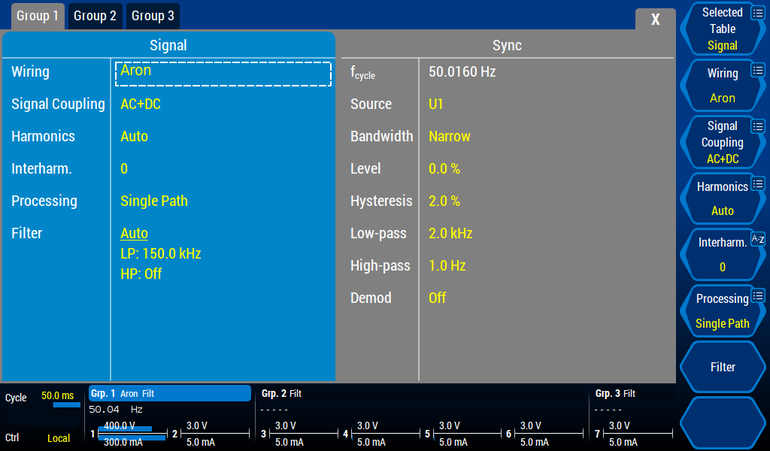Screen dimensions: 770x451
Task: Select Grp. 2 Filt status header
Action: pyautogui.click(x=281, y=394)
